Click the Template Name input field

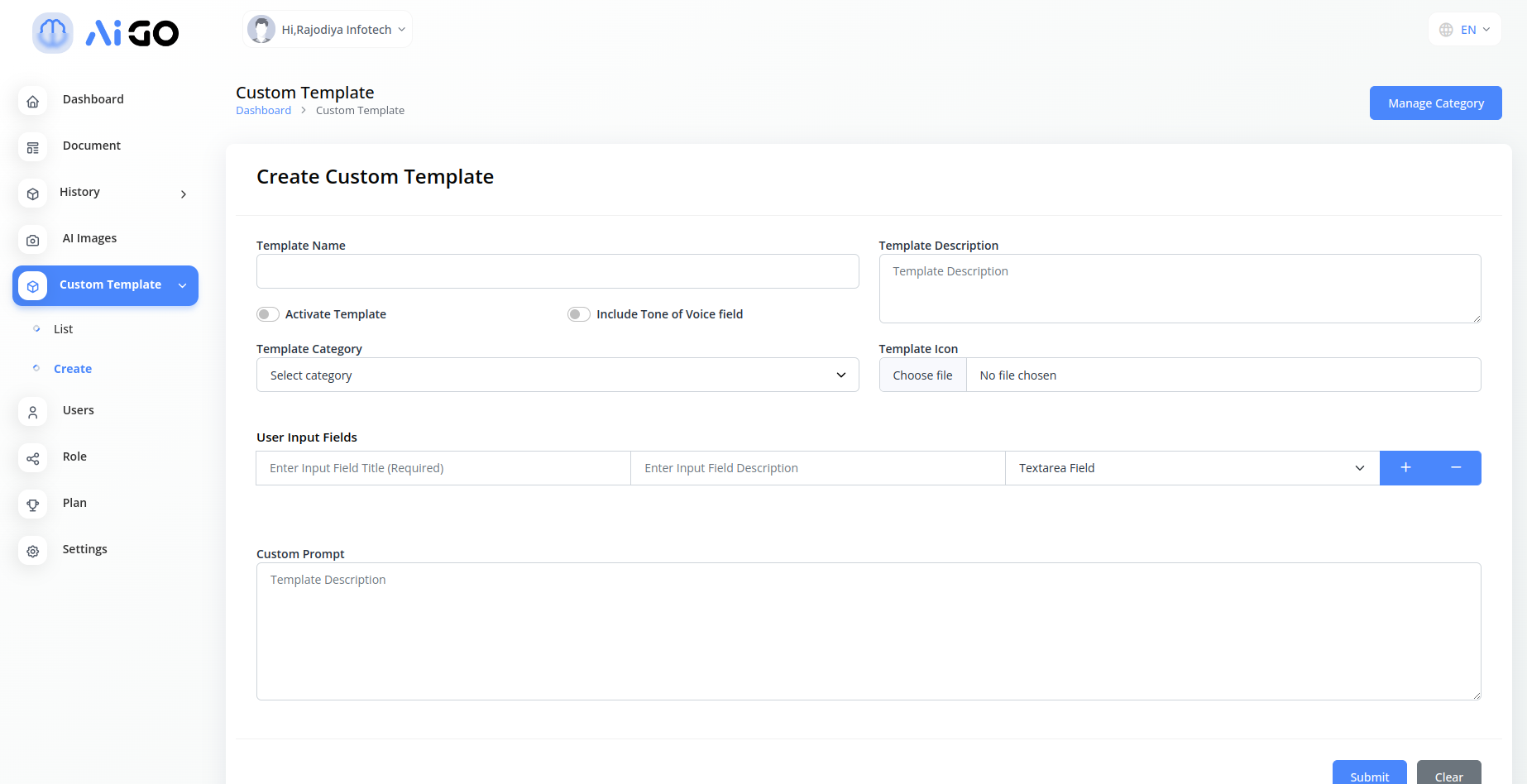tap(557, 271)
